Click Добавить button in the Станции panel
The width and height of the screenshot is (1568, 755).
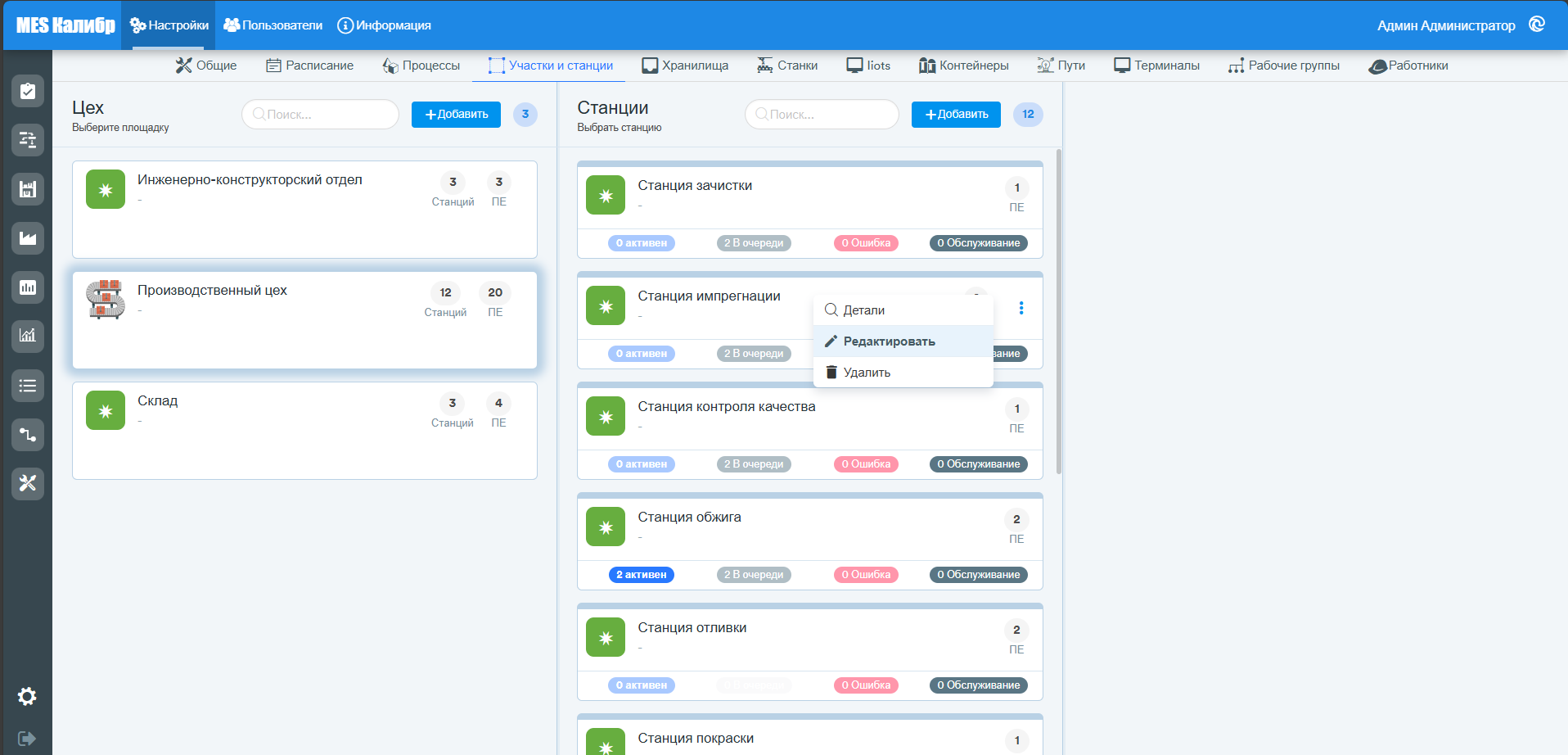(x=956, y=115)
